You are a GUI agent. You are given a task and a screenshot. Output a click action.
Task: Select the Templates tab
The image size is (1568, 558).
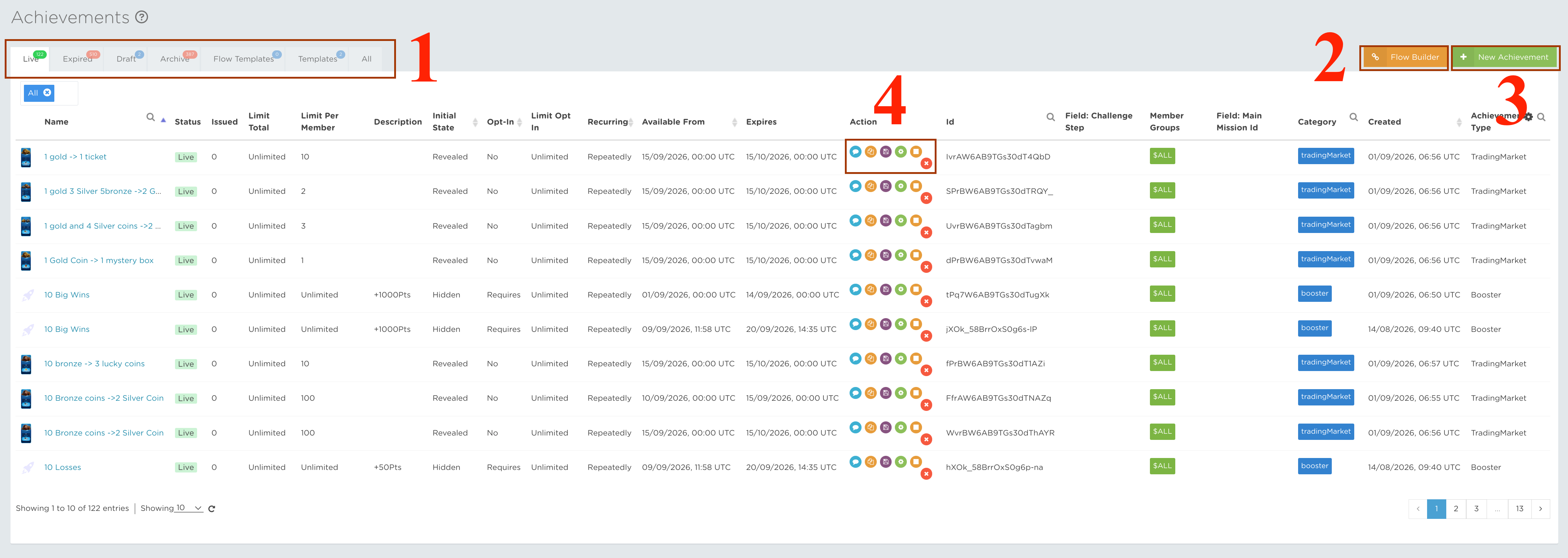pyautogui.click(x=317, y=59)
